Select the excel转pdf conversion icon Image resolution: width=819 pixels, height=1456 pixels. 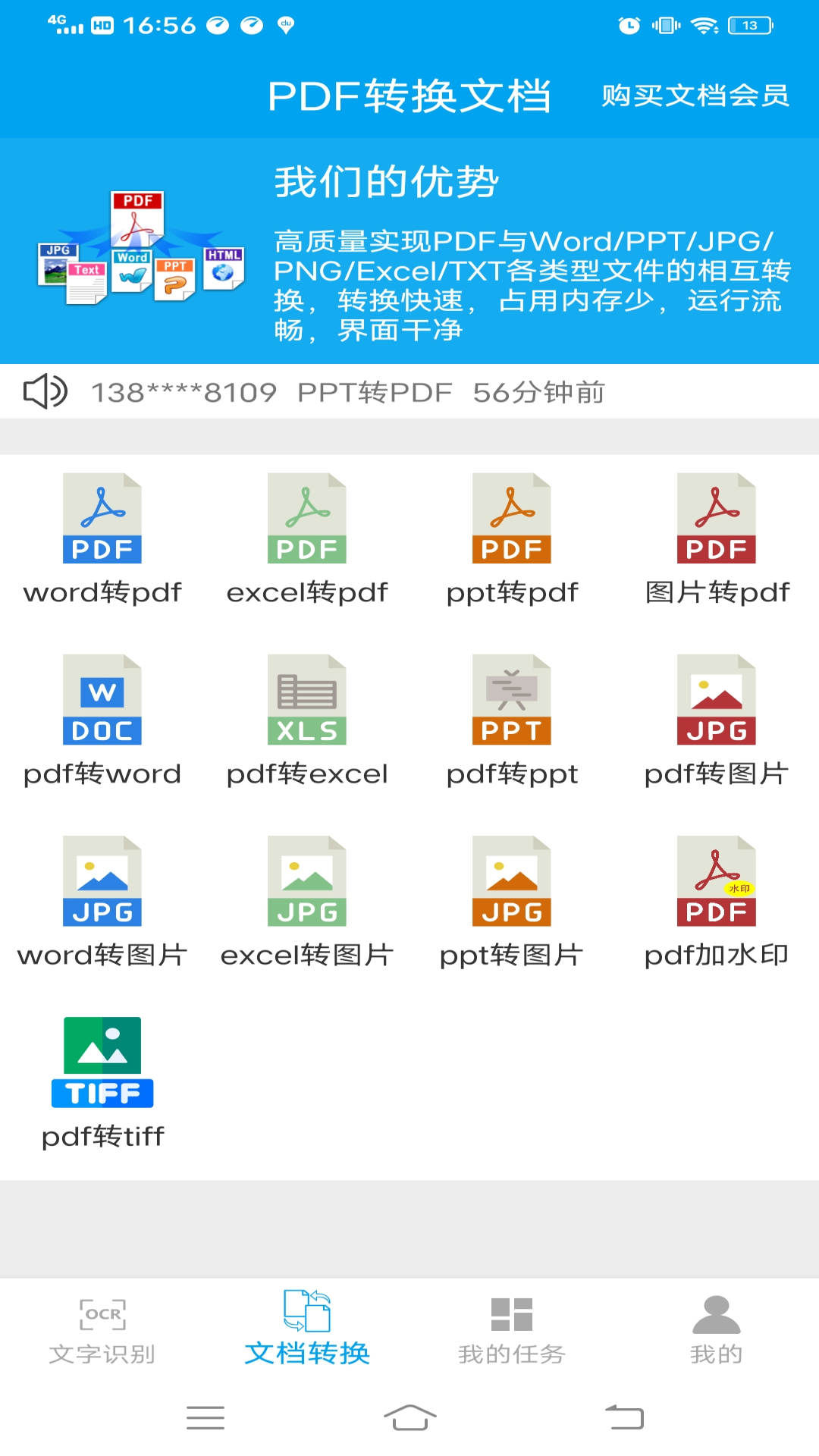(307, 519)
